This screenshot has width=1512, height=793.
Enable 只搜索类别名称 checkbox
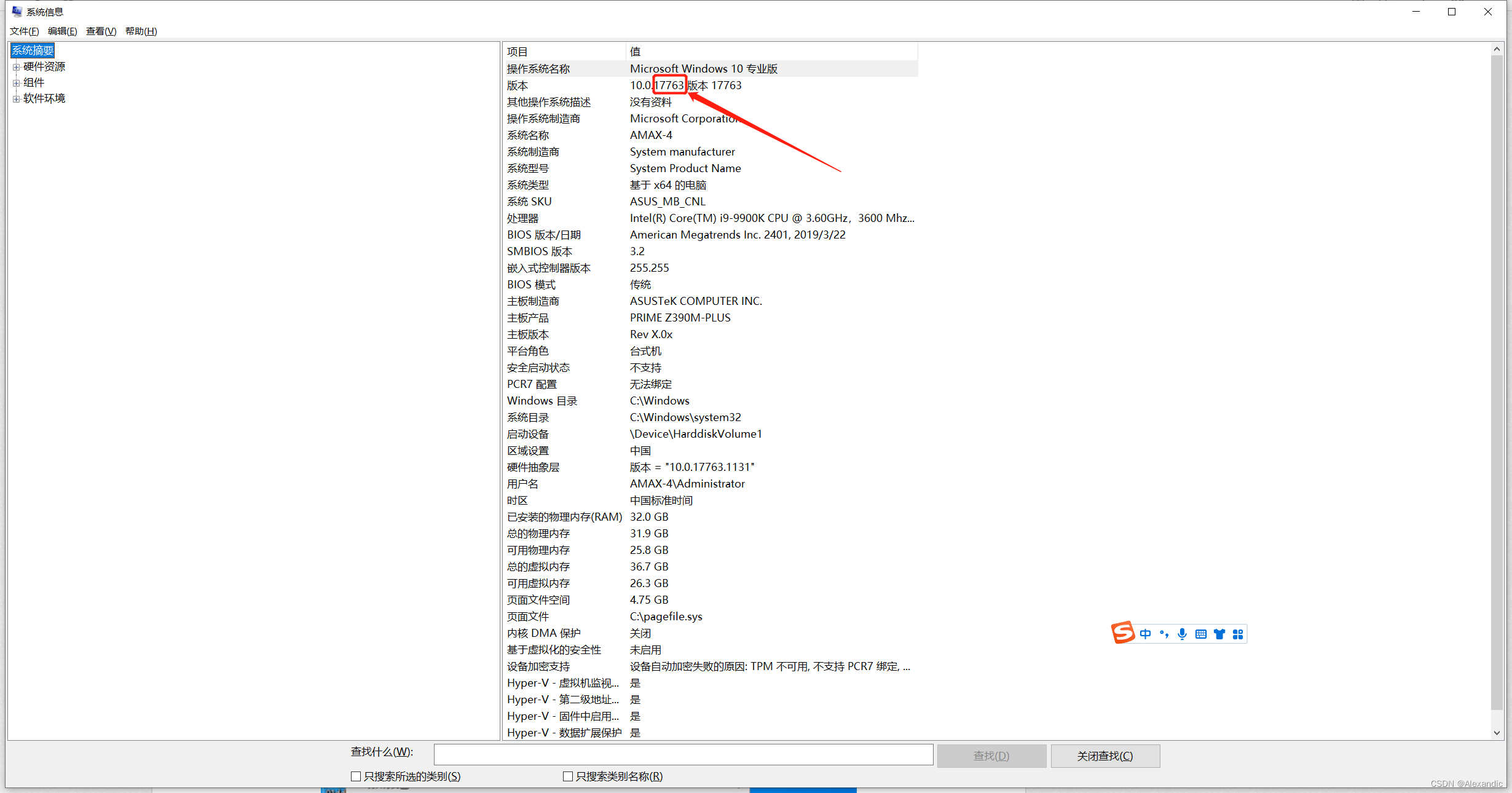[568, 776]
